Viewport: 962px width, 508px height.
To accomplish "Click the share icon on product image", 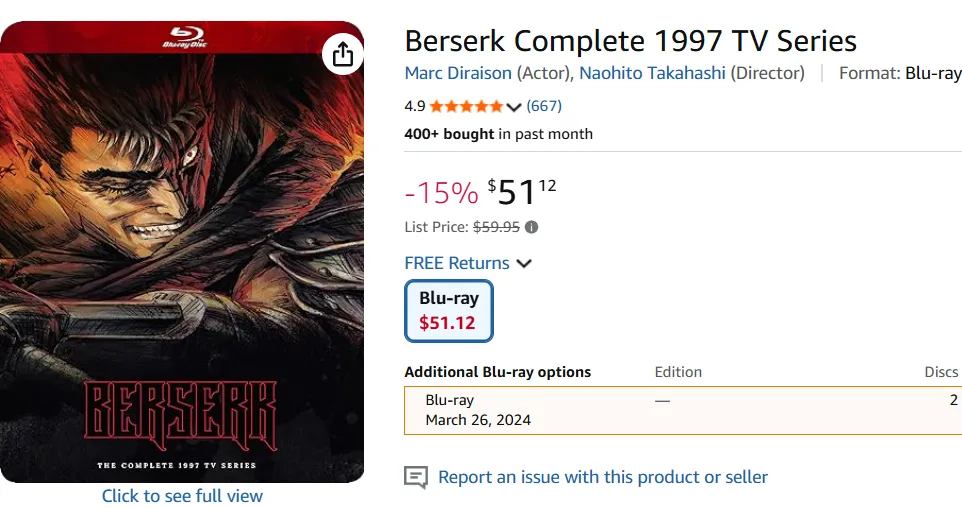I will click(x=342, y=54).
